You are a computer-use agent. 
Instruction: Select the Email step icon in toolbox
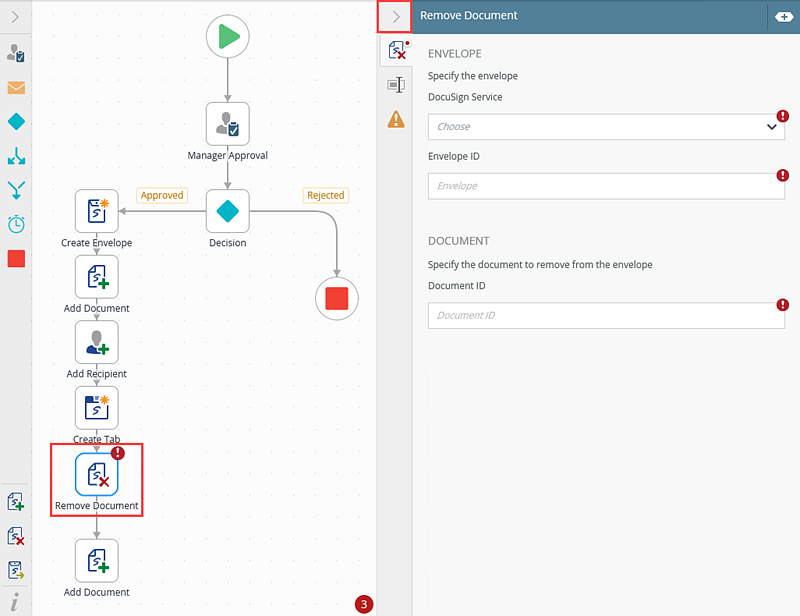click(x=16, y=87)
